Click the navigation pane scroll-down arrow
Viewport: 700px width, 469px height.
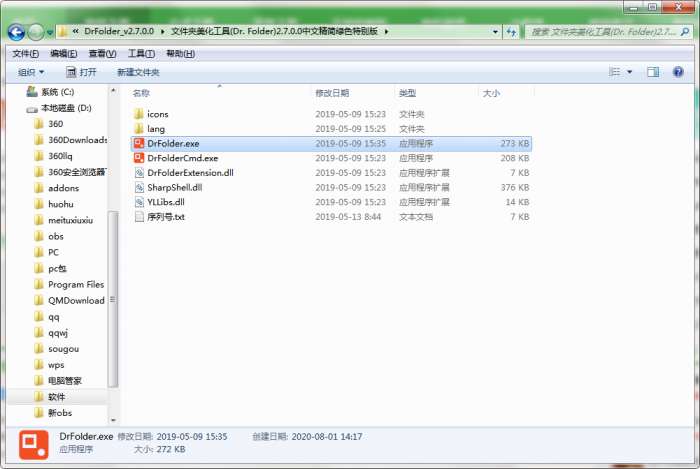click(x=113, y=420)
